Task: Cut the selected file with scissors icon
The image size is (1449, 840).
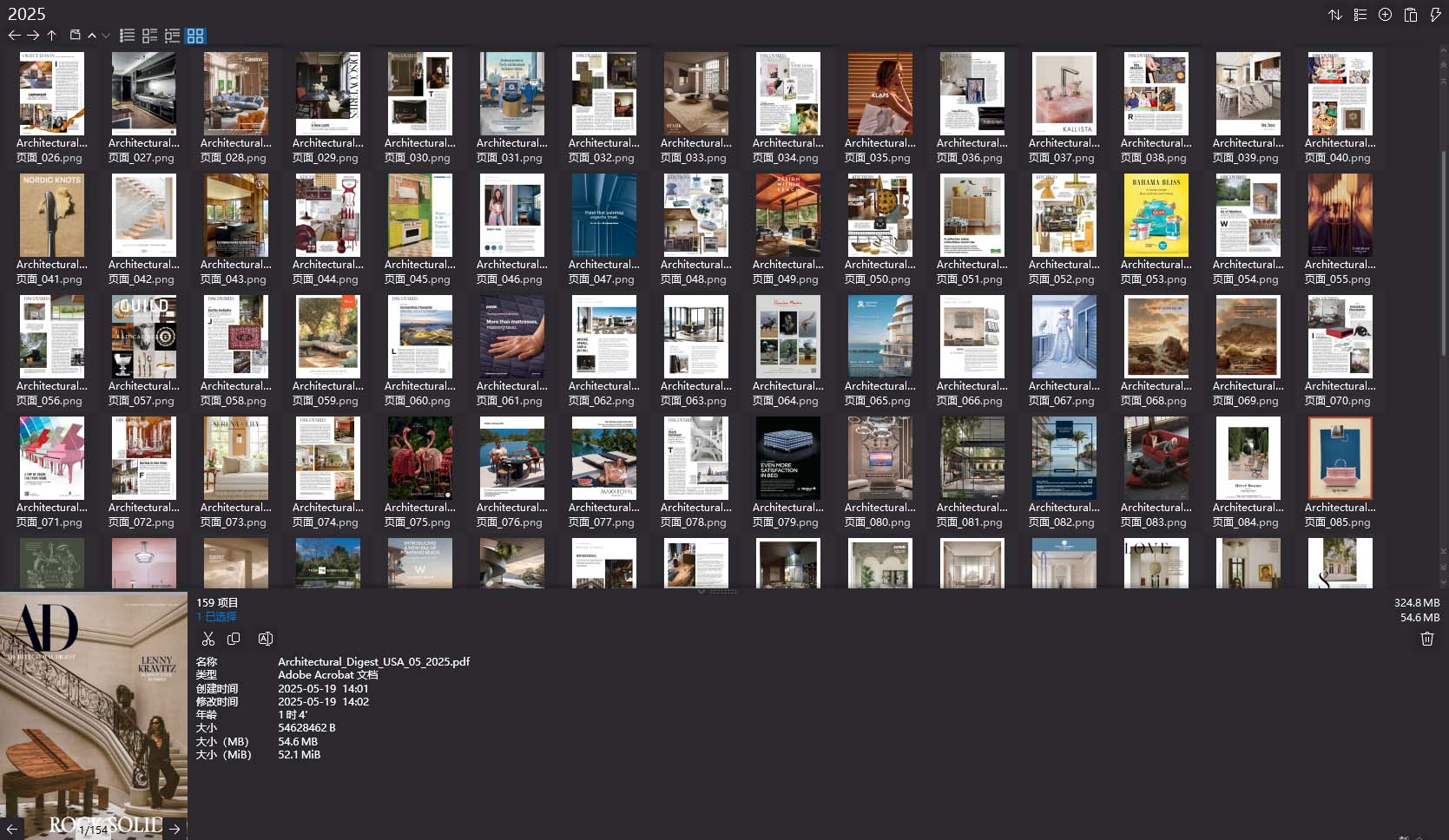Action: pos(208,639)
